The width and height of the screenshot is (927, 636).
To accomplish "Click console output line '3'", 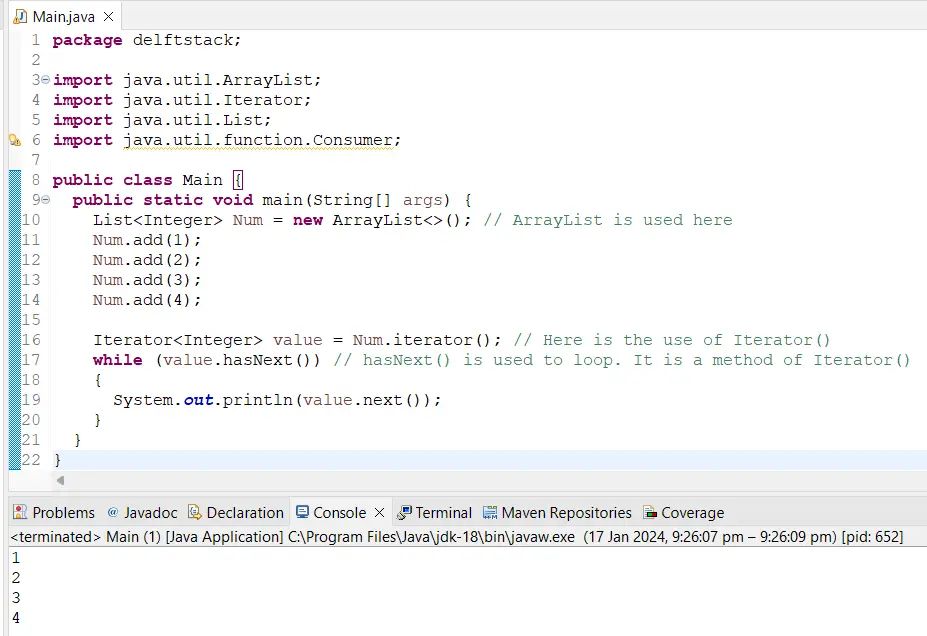I will (x=16, y=598).
